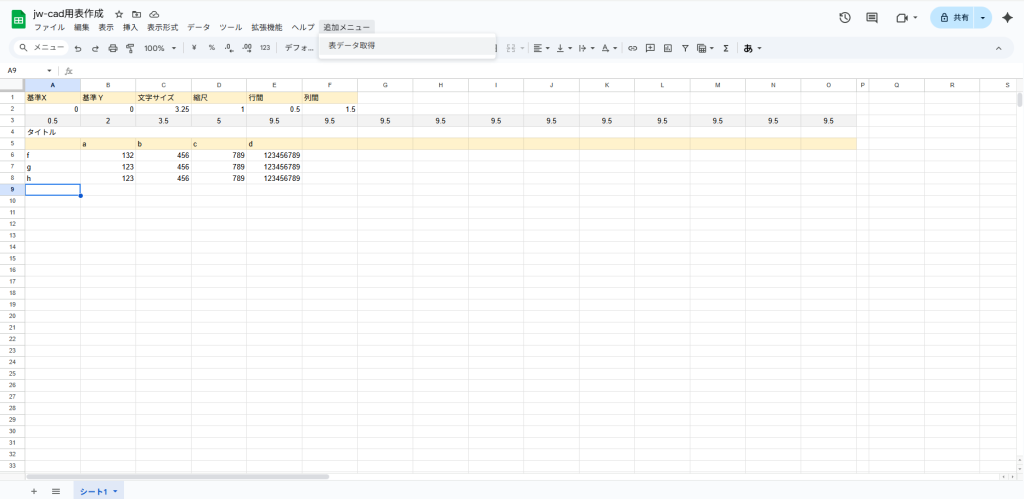The width and height of the screenshot is (1024, 499).
Task: Click the document title jw-cad用表作成
Action: click(x=69, y=14)
